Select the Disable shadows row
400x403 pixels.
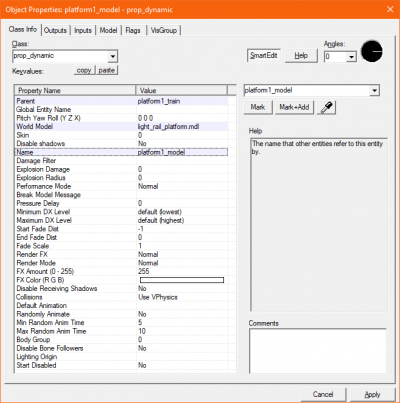click(x=122, y=144)
